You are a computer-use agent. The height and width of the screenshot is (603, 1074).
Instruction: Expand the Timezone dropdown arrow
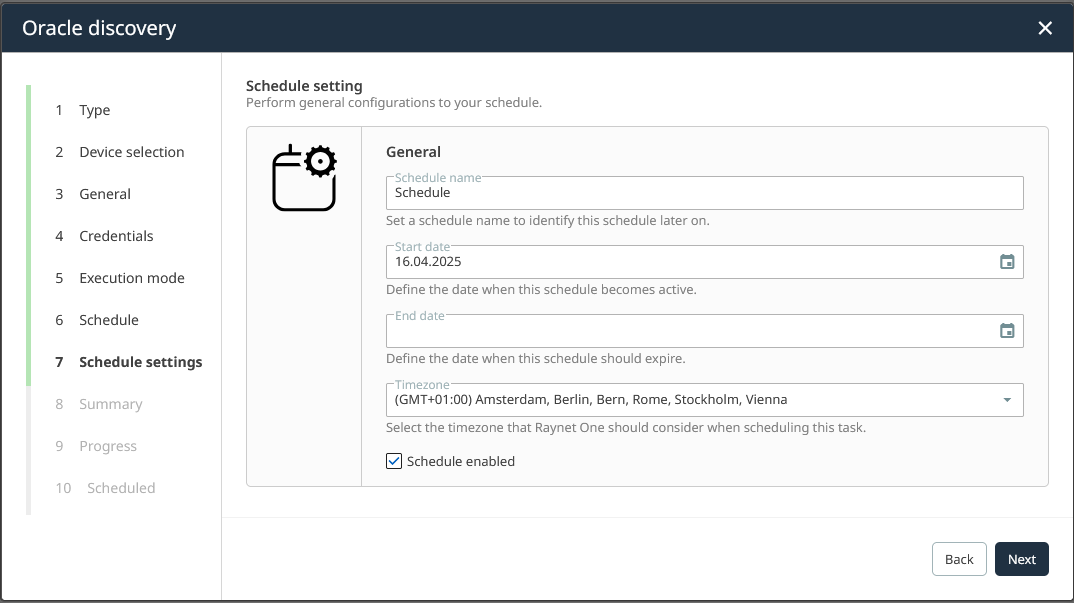tap(1007, 400)
